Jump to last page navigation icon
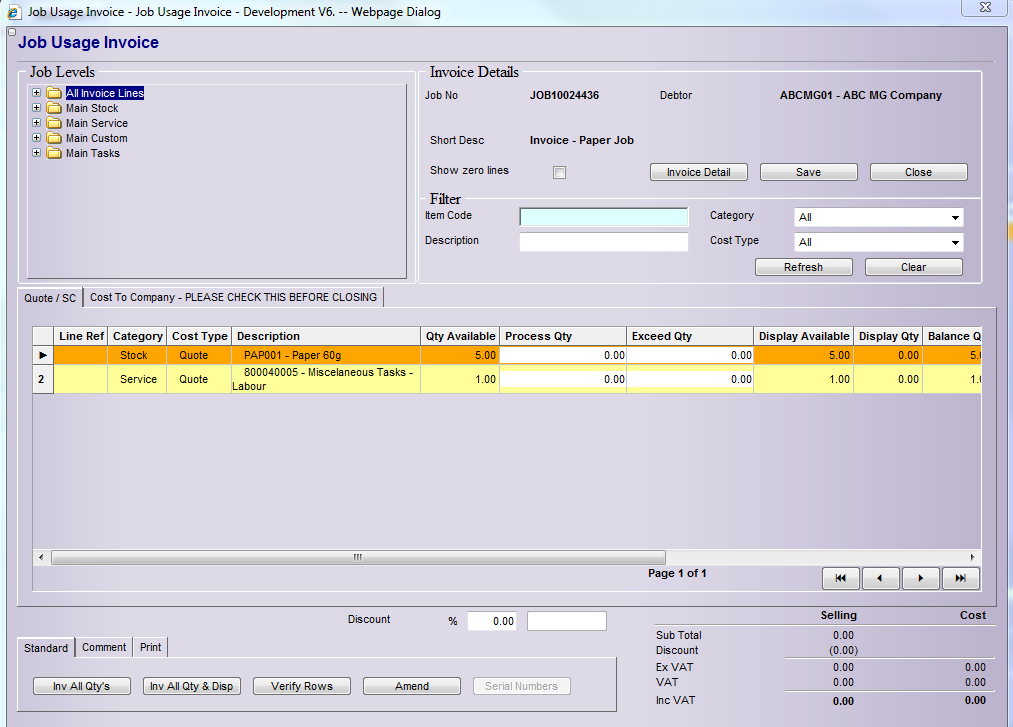Screen dimensions: 1013x727 point(960,578)
